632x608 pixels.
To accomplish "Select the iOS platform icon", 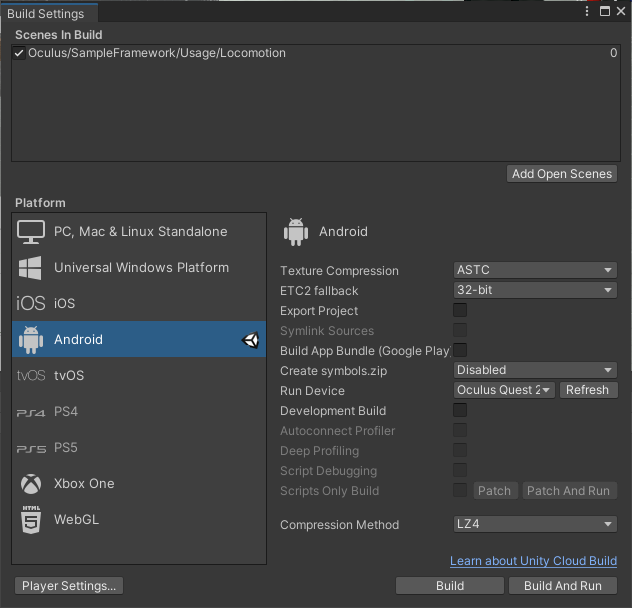I will pyautogui.click(x=31, y=304).
